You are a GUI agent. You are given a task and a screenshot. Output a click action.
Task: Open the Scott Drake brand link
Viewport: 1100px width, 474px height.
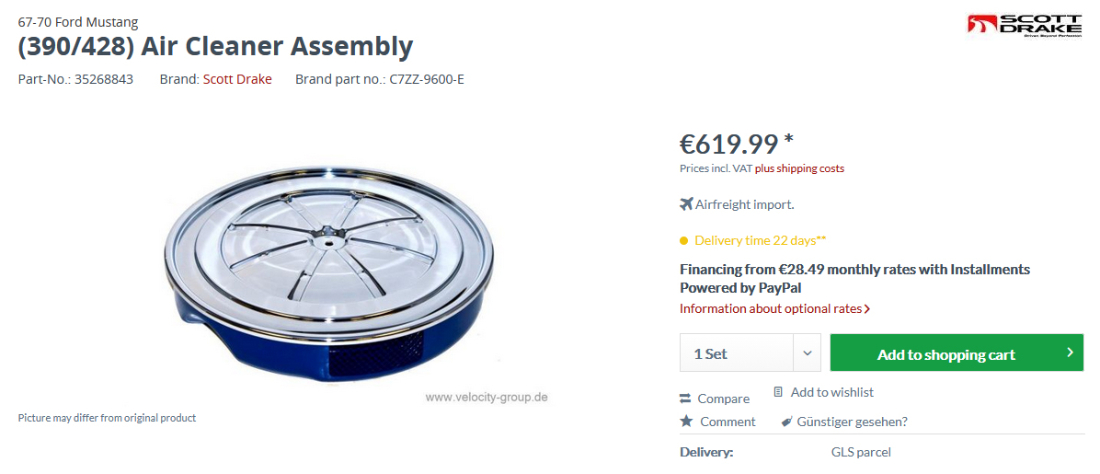click(237, 79)
